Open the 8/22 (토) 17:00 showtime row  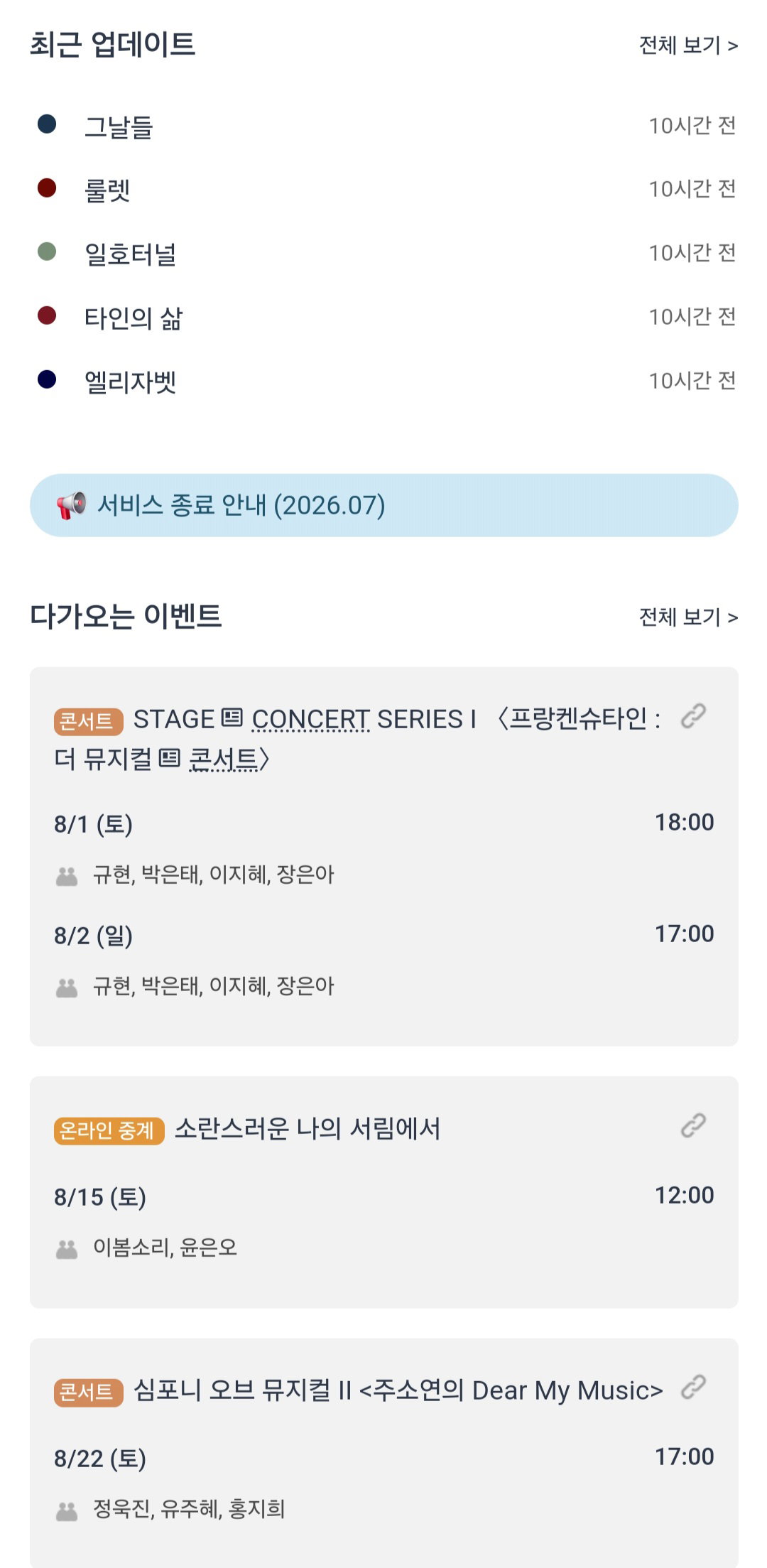[x=383, y=1458]
